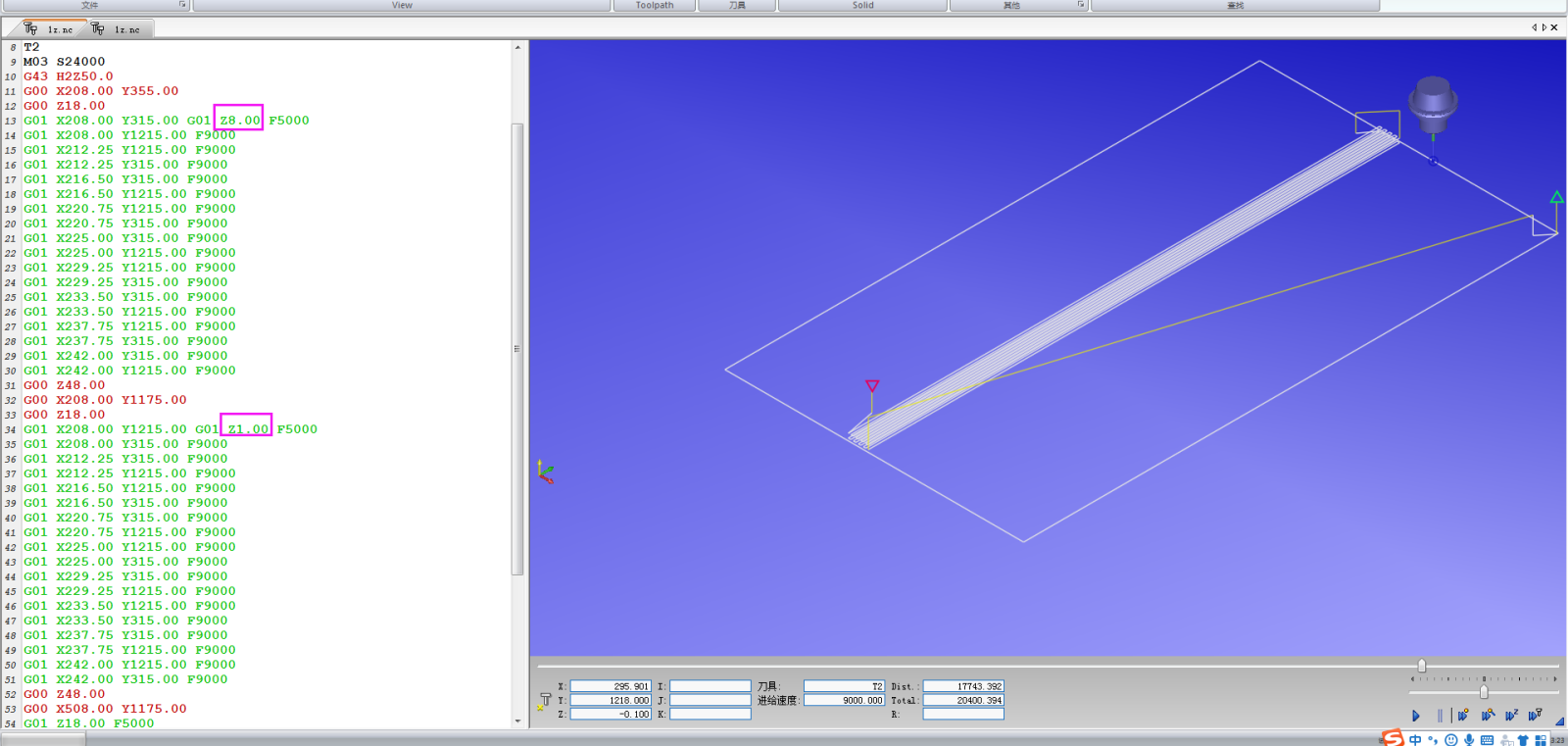Image resolution: width=1568 pixels, height=746 pixels.
Task: Adjust the simulation speed slider handle
Action: pyautogui.click(x=1484, y=692)
